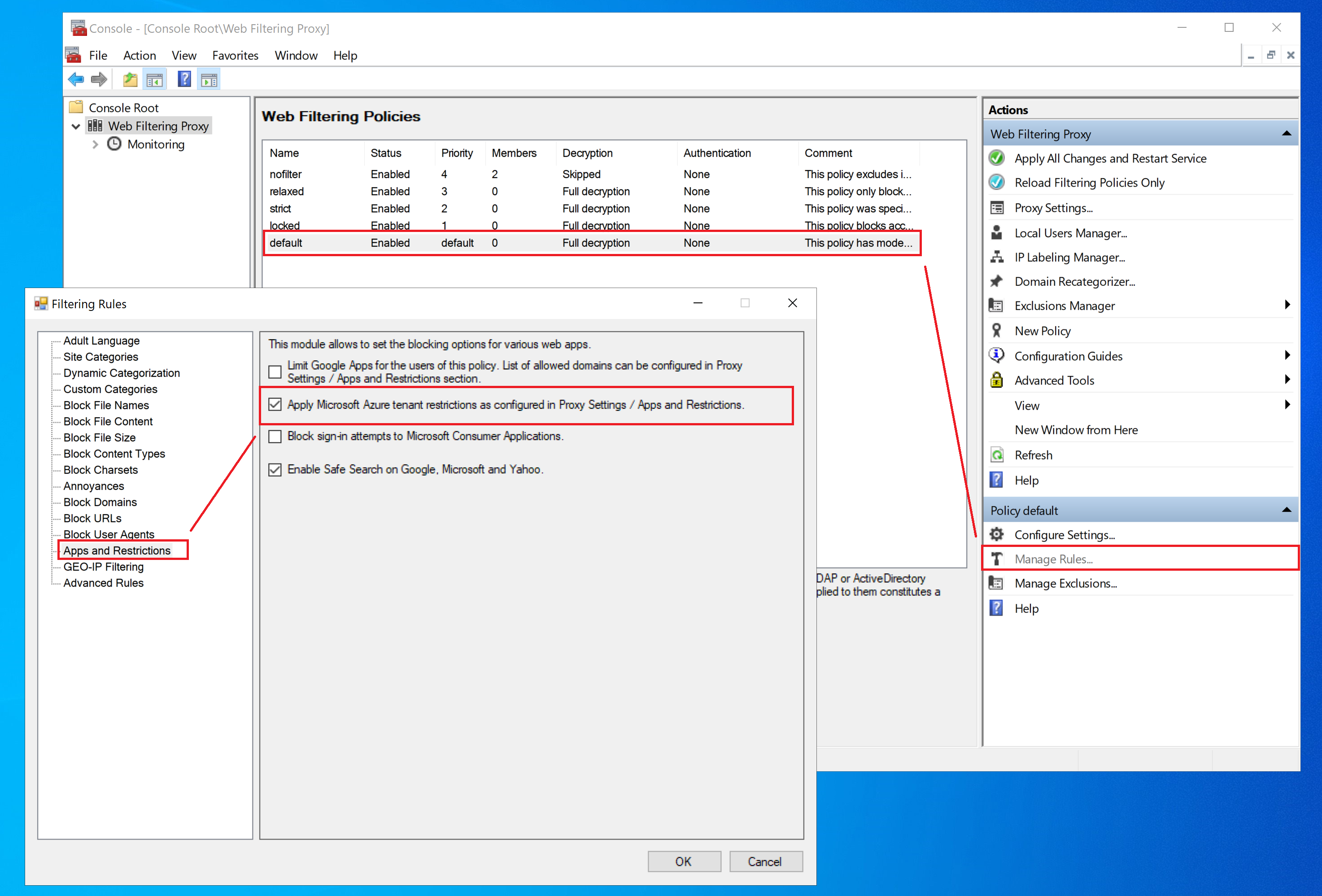This screenshot has width=1322, height=896.
Task: Enable Limit Google Apps checkbox
Action: pyautogui.click(x=275, y=372)
